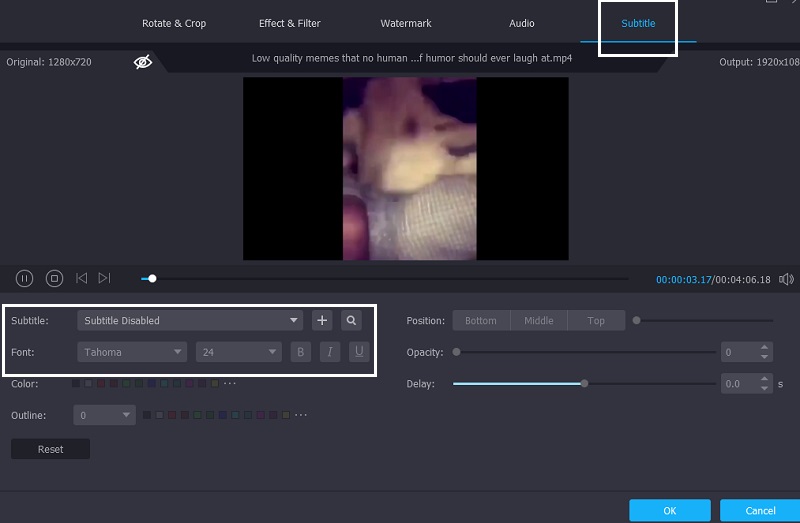Viewport: 800px width, 523px height.
Task: Add a subtitle file with plus button
Action: click(x=322, y=320)
